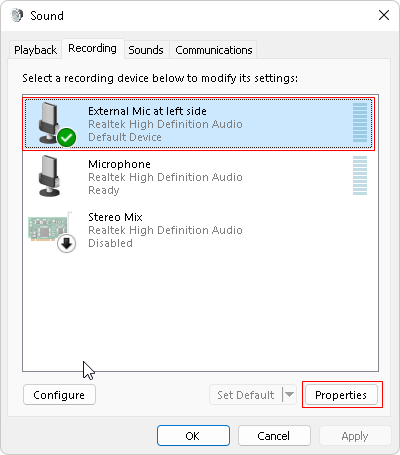Image resolution: width=400 pixels, height=455 pixels.
Task: Confirm with the OK button
Action: (193, 436)
